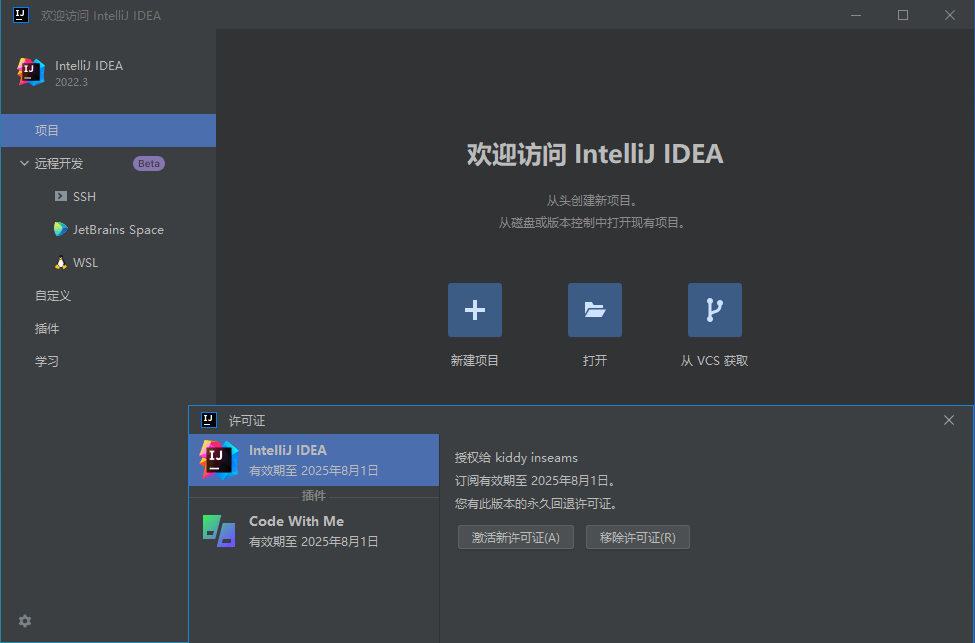The width and height of the screenshot is (975, 643).
Task: Click the JetBrains Space logo icon
Action: [60, 229]
